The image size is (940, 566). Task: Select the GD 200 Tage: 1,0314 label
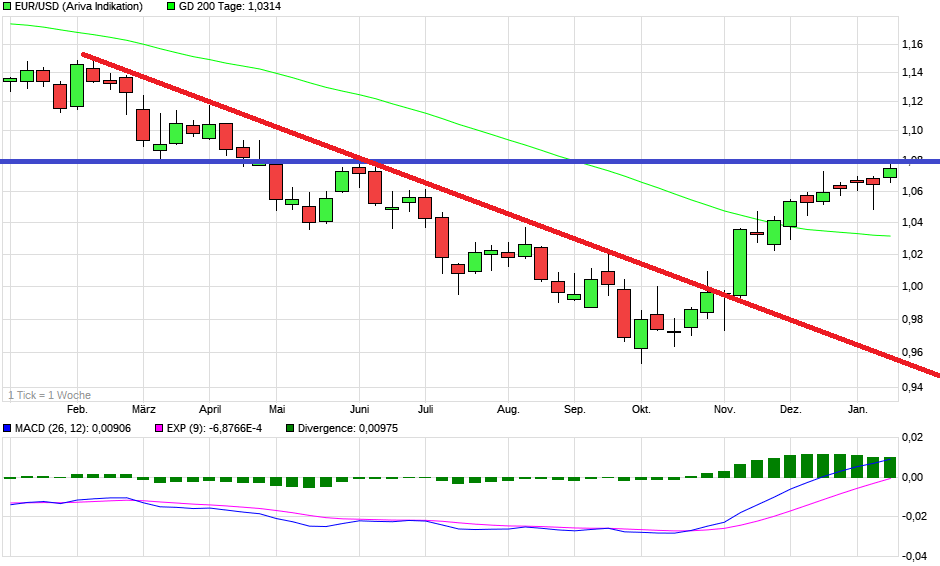[x=222, y=7]
